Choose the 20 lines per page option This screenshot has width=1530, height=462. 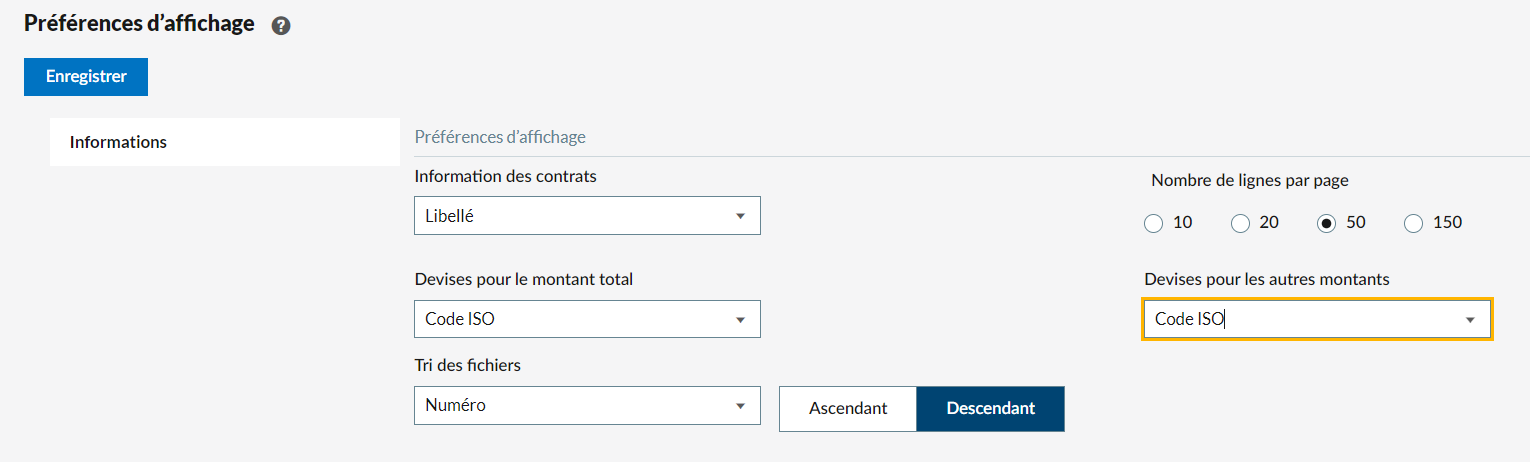pyautogui.click(x=1241, y=223)
